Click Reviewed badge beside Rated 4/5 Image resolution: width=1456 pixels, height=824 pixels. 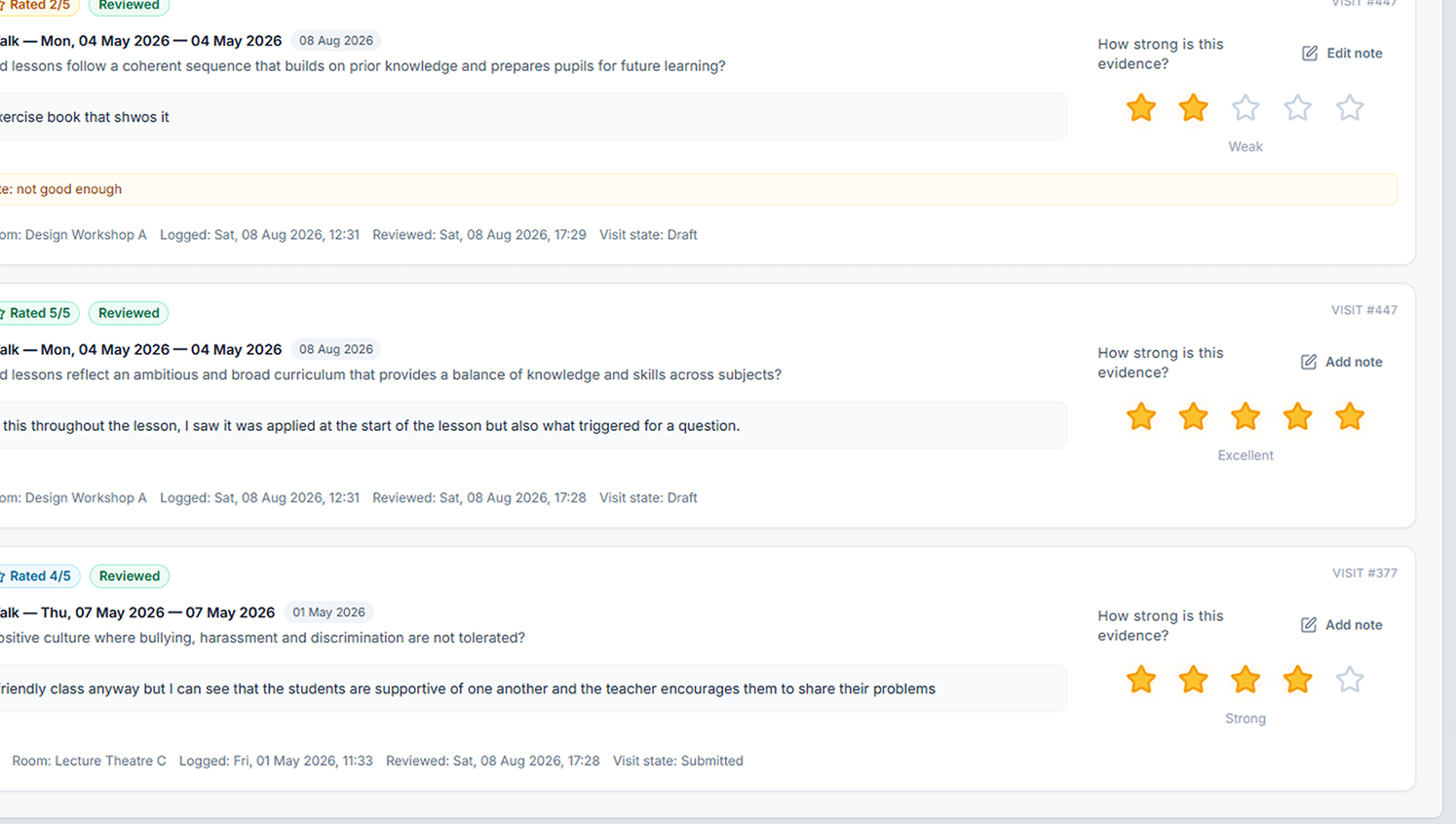point(130,576)
